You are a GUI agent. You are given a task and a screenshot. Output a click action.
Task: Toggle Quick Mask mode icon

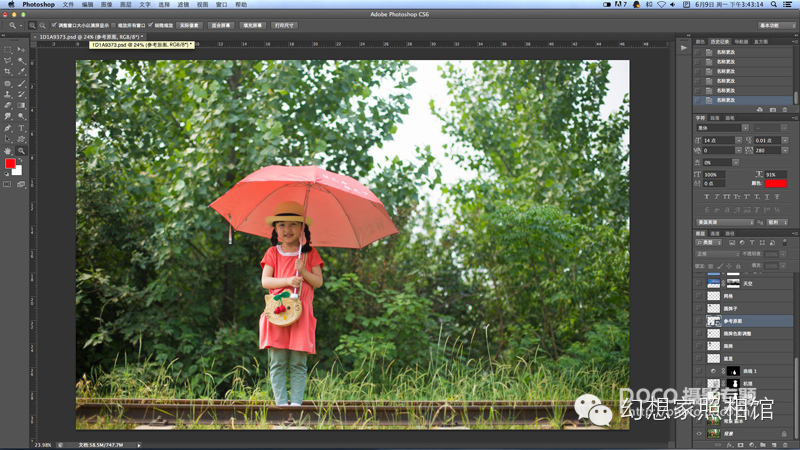(7, 184)
